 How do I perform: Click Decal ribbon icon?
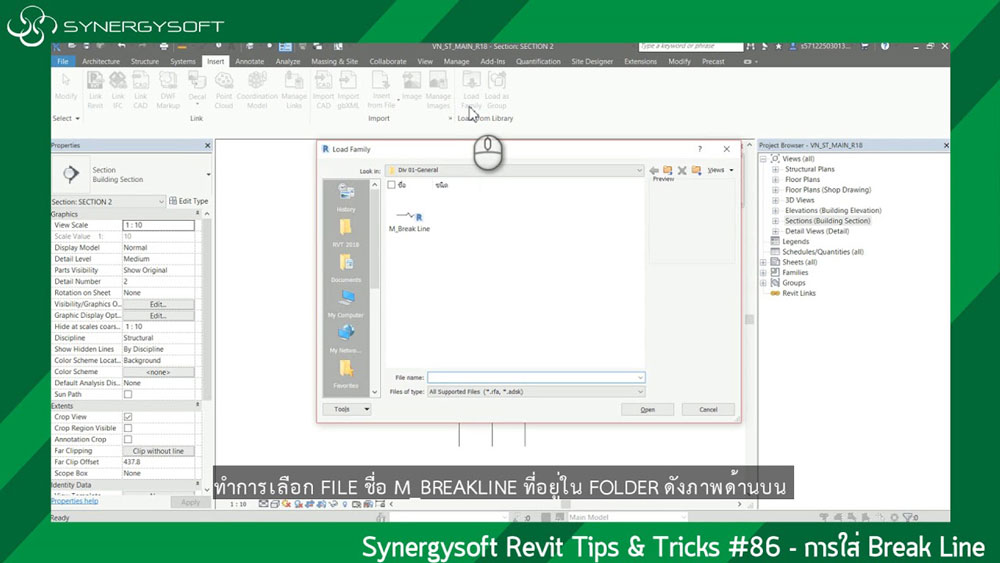pyautogui.click(x=197, y=89)
